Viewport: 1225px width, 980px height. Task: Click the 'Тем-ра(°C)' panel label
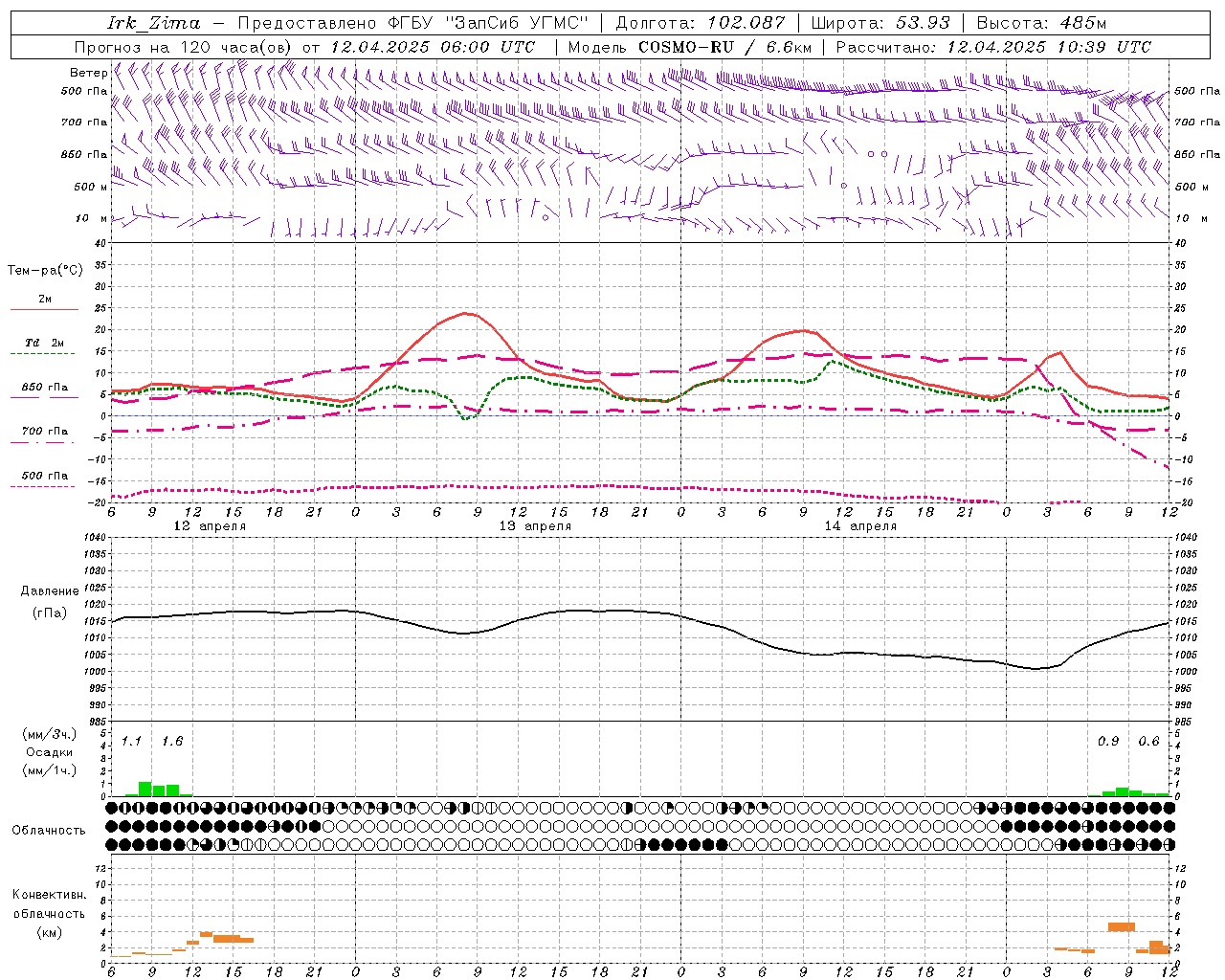pos(45,270)
